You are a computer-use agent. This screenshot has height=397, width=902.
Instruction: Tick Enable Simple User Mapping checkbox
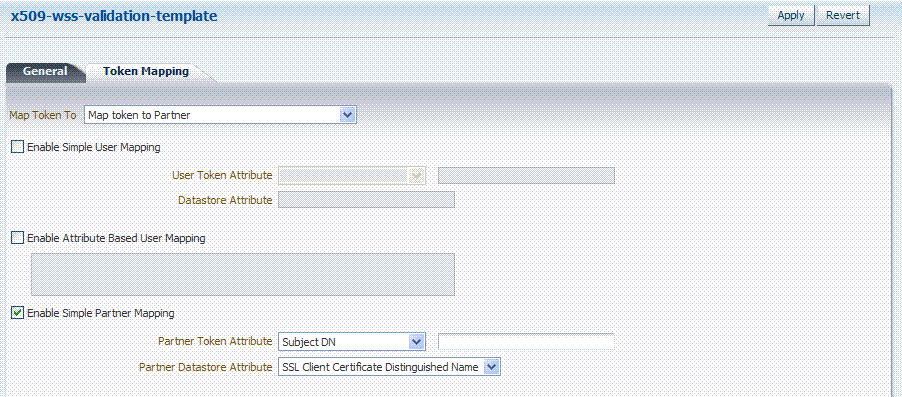(18, 147)
